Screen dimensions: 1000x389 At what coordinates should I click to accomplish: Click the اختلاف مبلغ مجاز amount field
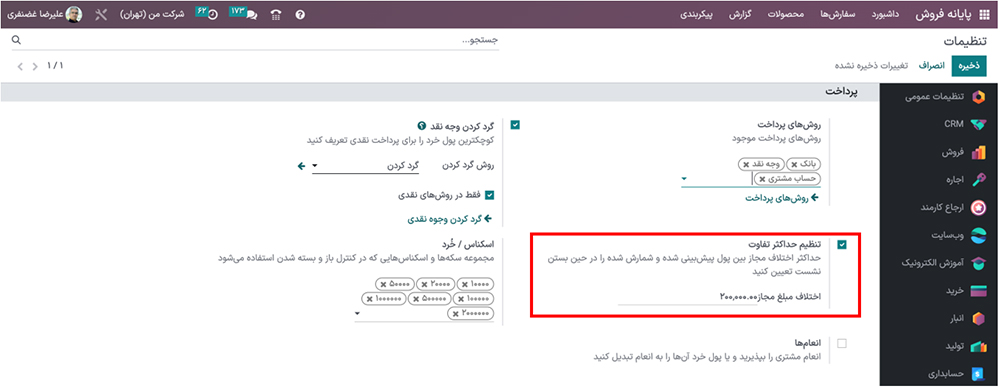click(x=688, y=297)
